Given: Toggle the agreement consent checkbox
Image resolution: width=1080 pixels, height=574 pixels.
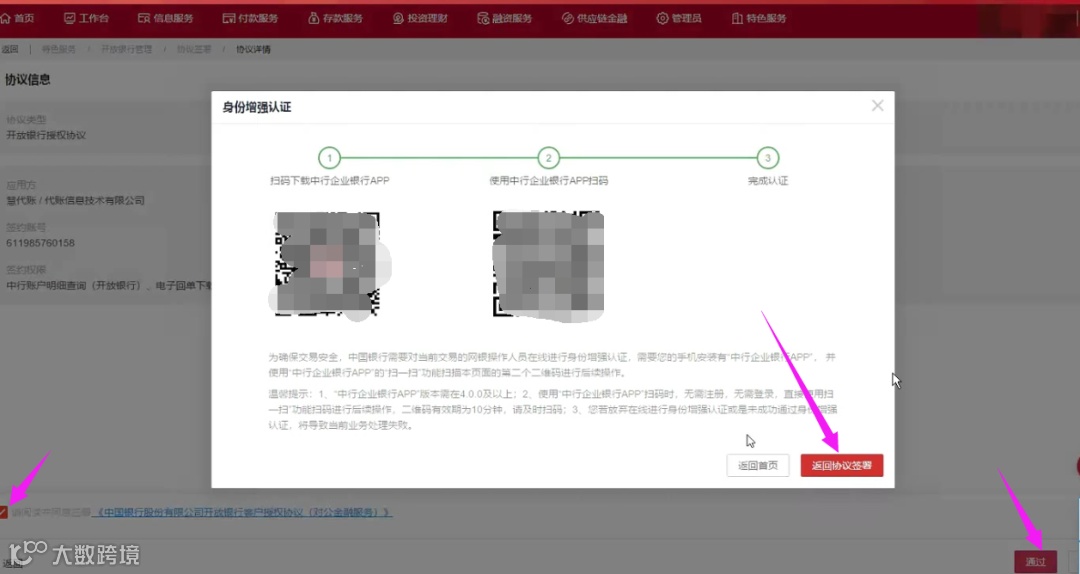Looking at the screenshot, I should pos(3,512).
